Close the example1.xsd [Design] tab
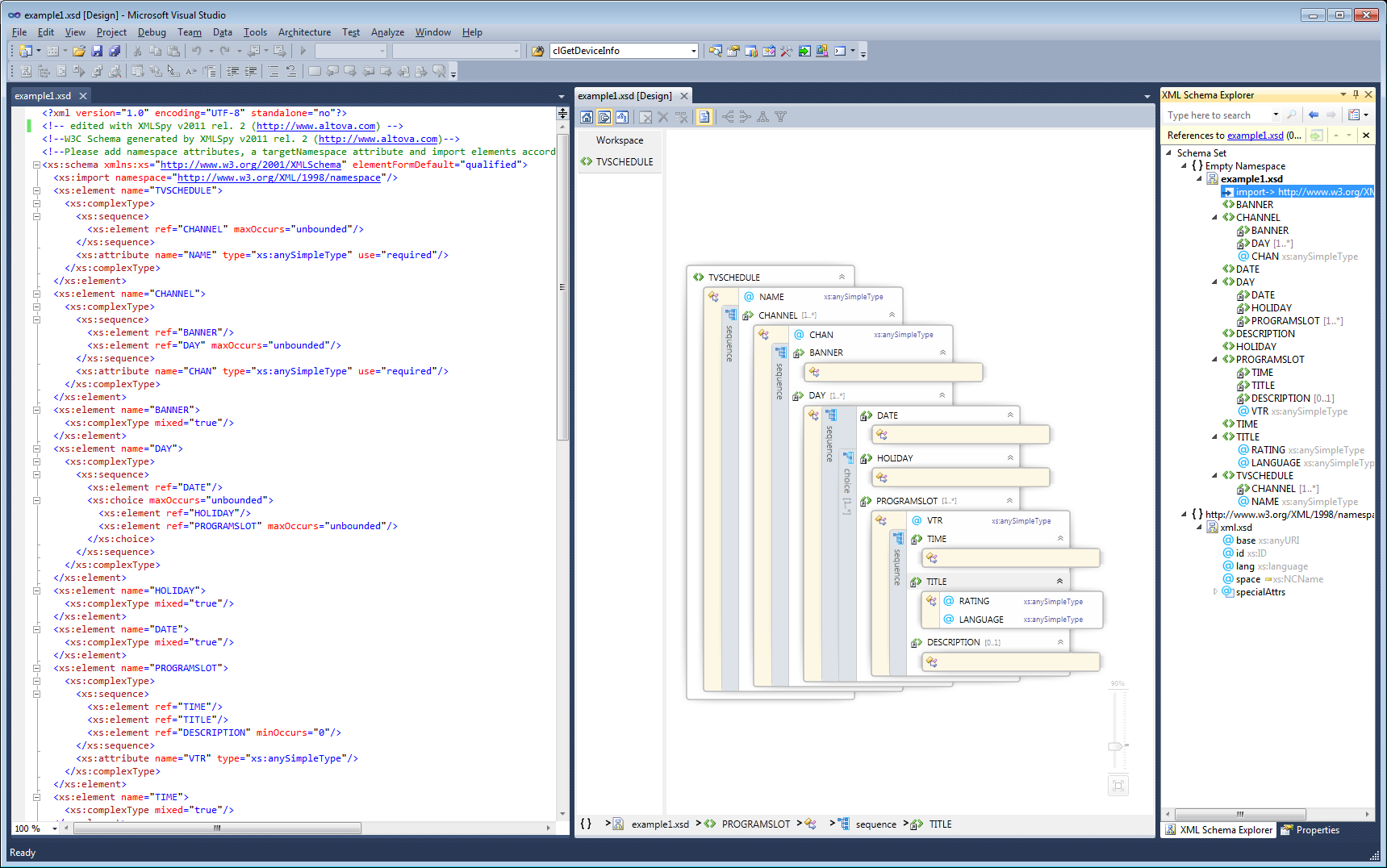 coord(684,96)
